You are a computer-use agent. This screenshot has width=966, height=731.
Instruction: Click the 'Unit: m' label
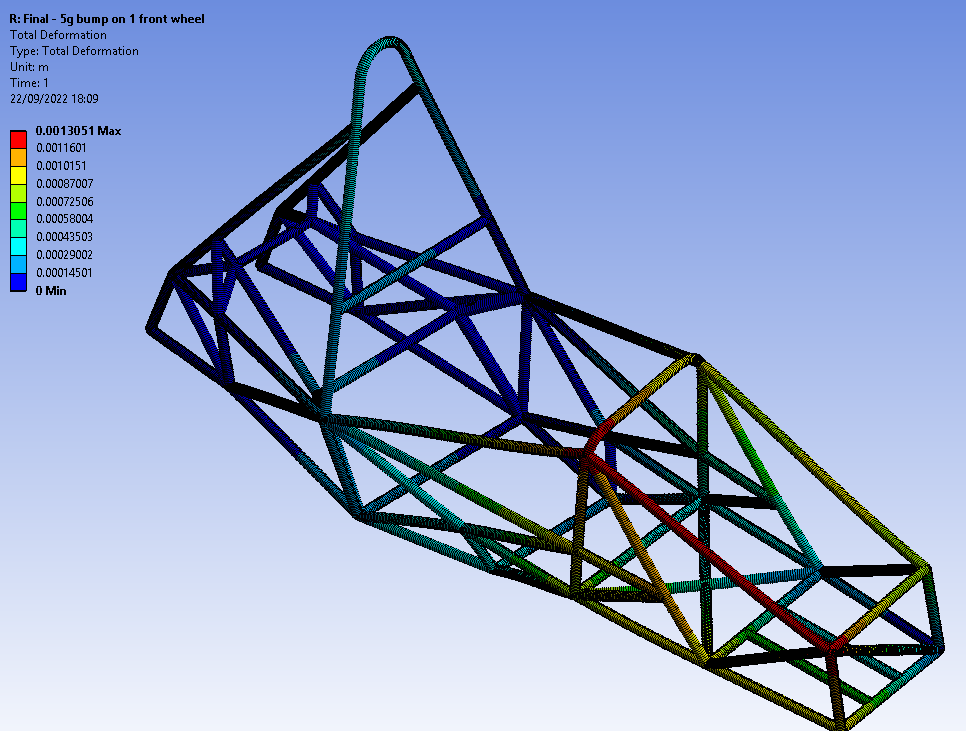click(x=29, y=67)
